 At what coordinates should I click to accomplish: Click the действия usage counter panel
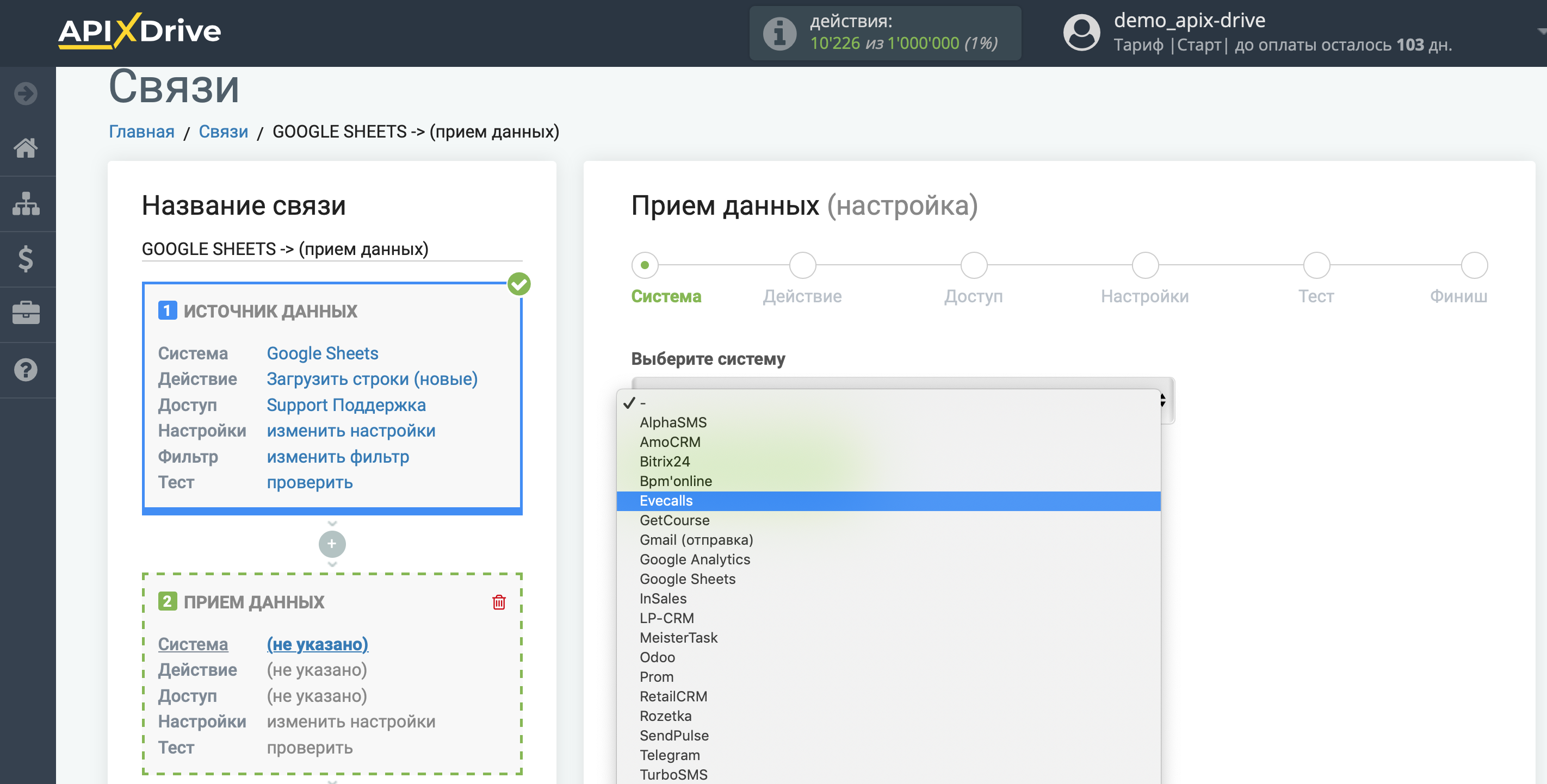(x=884, y=33)
